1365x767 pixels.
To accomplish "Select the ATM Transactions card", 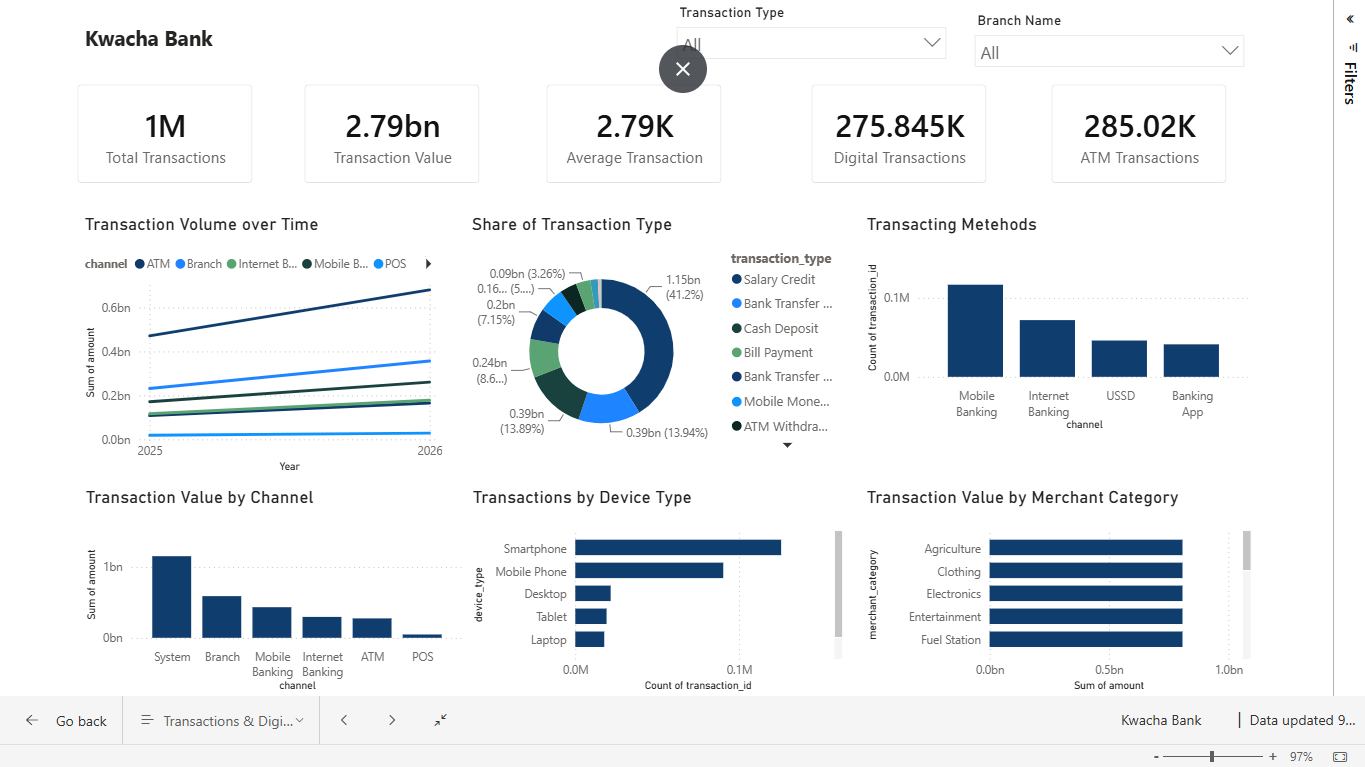I will tap(1139, 134).
